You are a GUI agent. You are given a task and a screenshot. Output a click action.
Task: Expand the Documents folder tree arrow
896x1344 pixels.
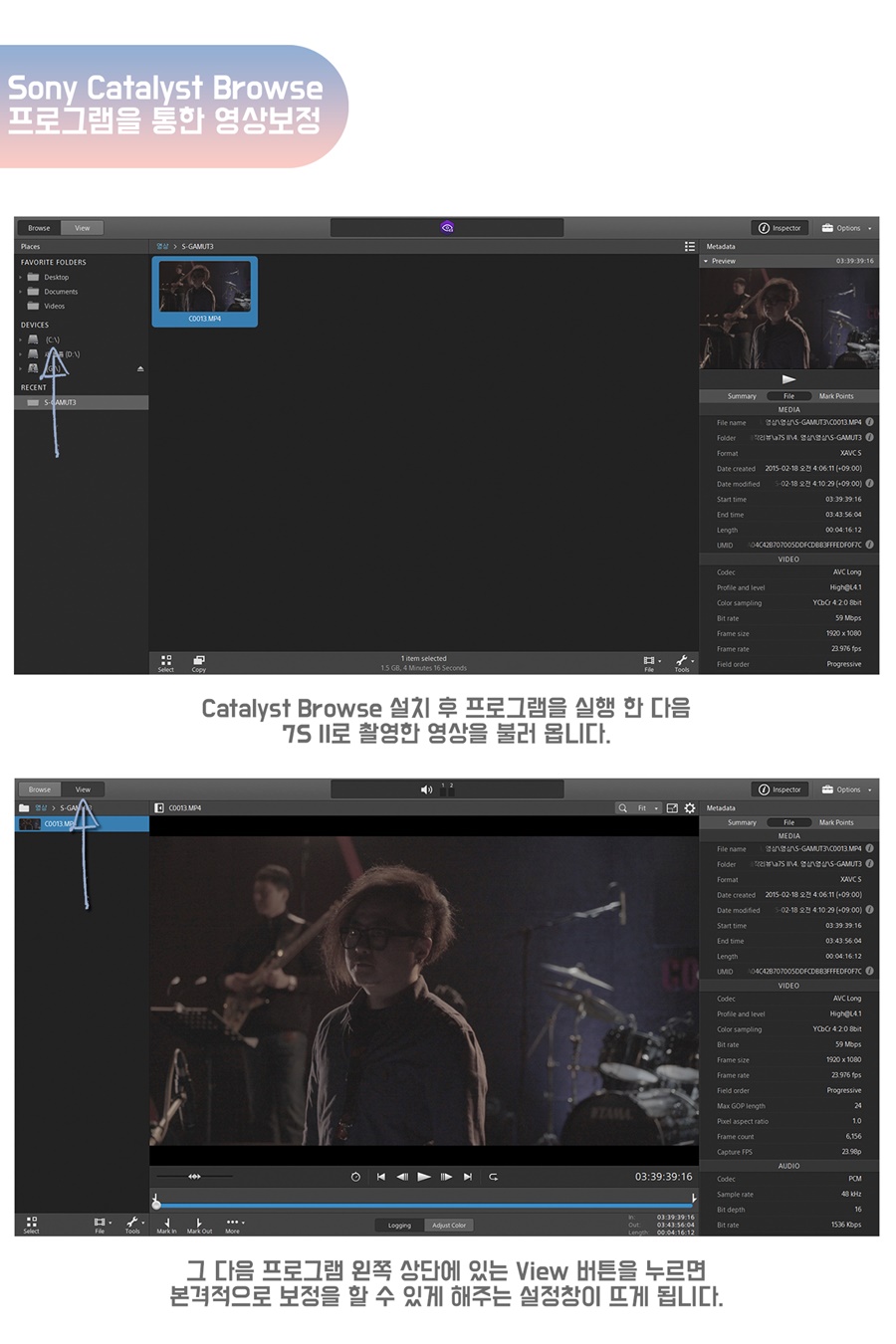tap(20, 292)
